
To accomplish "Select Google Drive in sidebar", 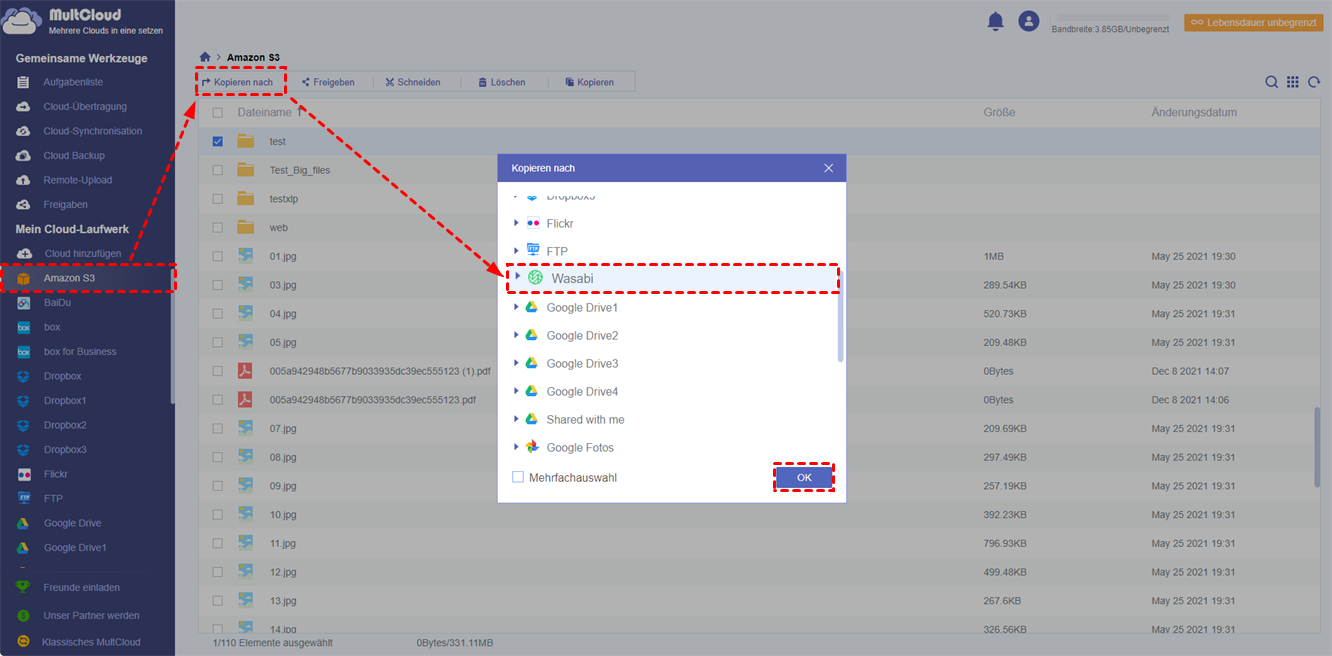I will click(72, 523).
